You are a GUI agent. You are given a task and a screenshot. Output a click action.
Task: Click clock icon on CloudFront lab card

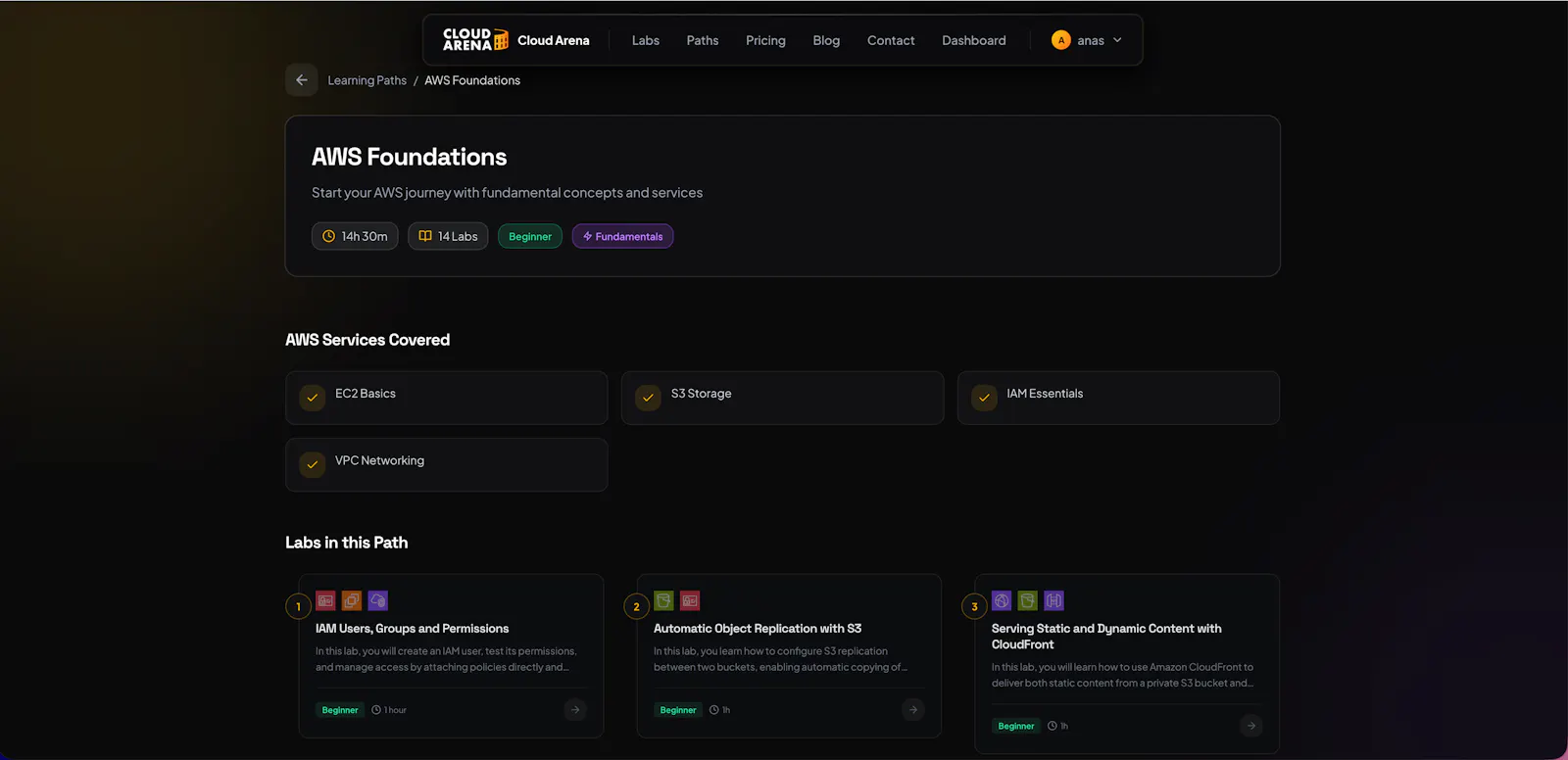click(x=1053, y=726)
